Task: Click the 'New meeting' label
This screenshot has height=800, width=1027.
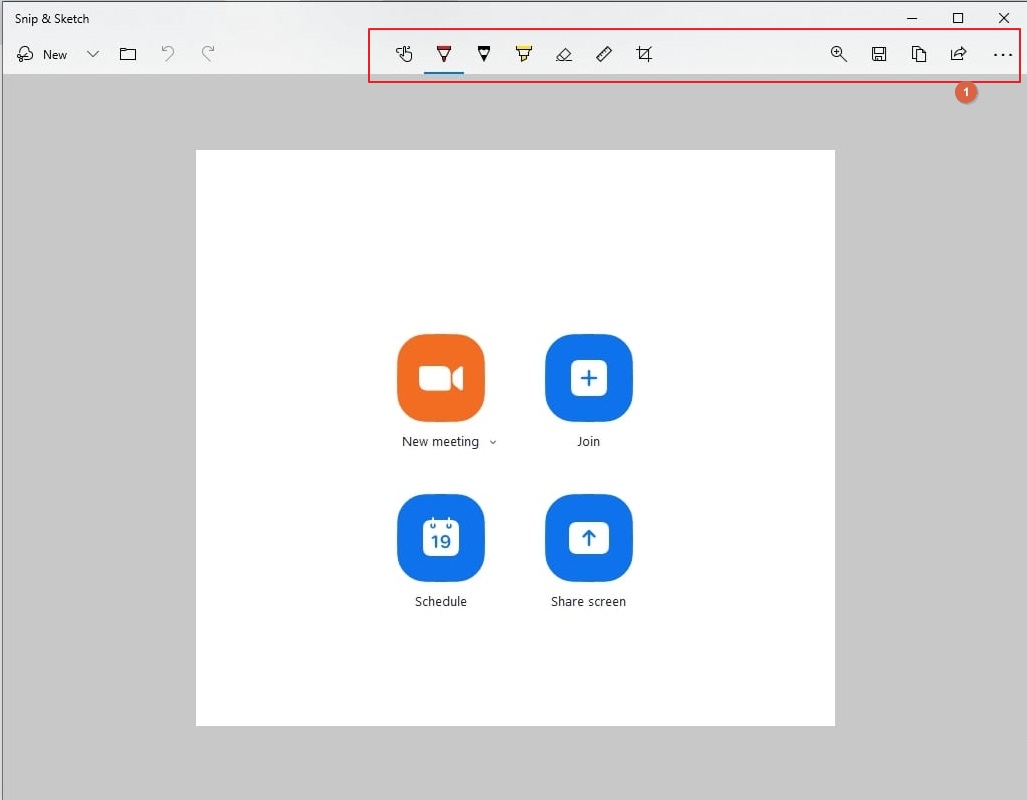Action: [440, 442]
